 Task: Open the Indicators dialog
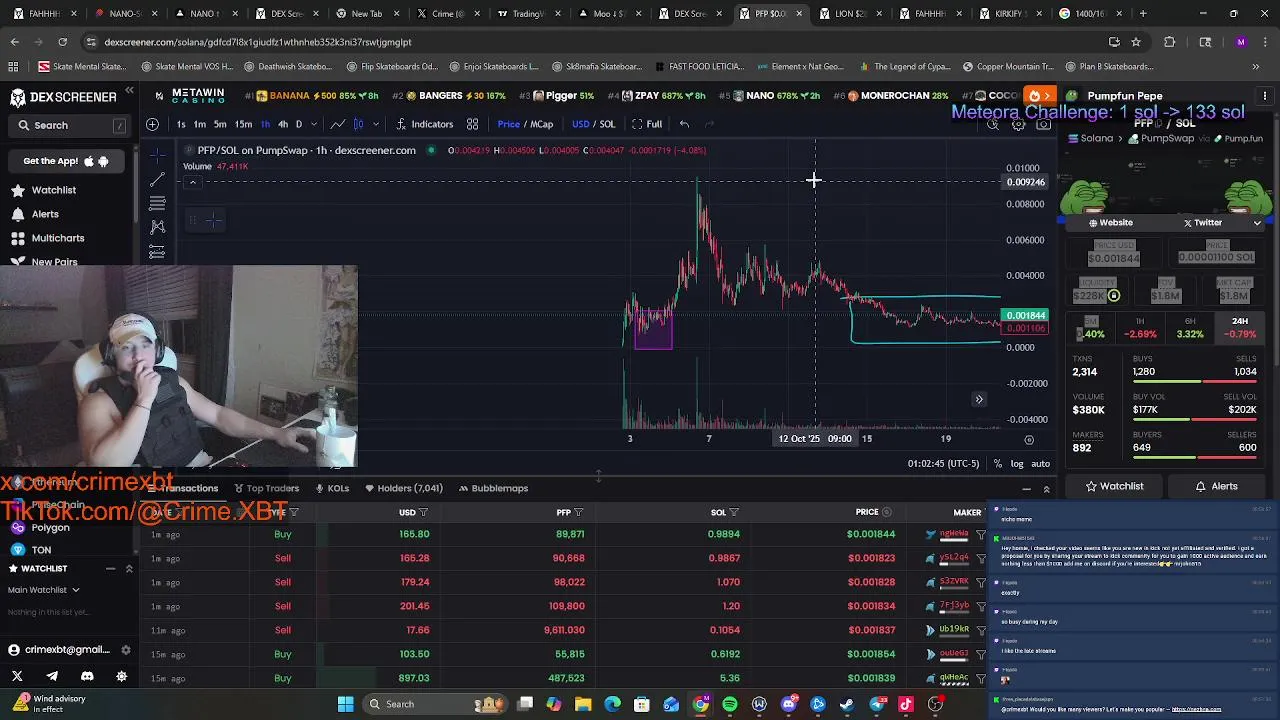(424, 124)
